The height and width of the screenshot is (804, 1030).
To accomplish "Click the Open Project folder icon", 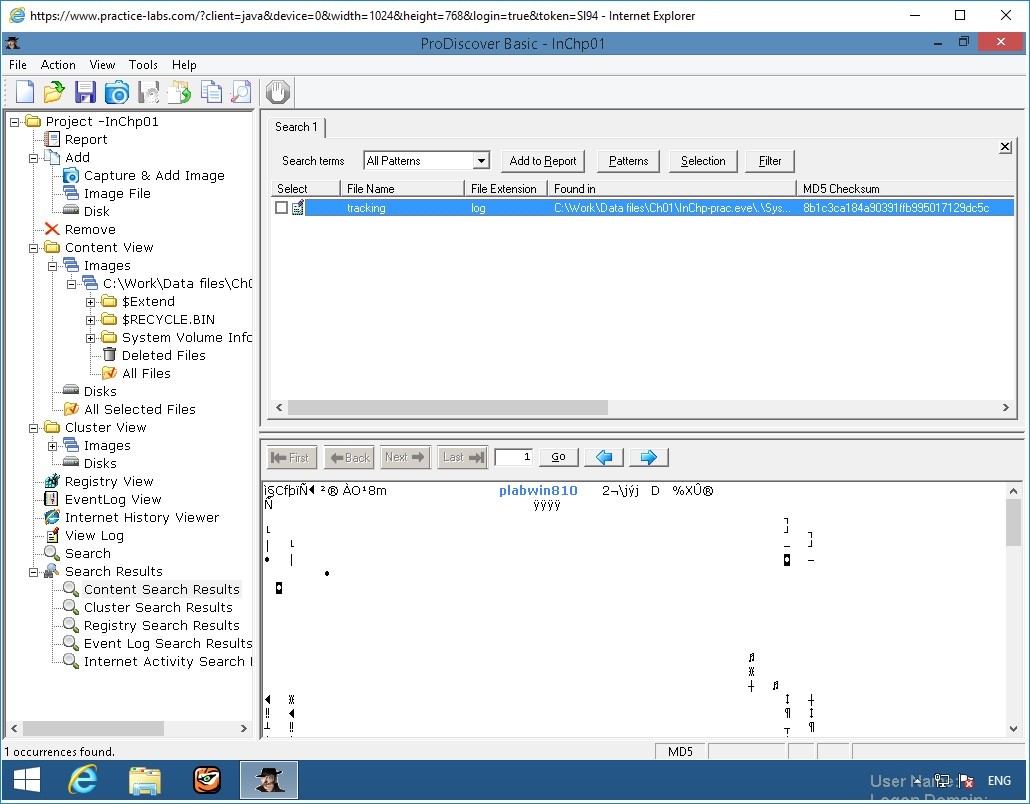I will 54,92.
